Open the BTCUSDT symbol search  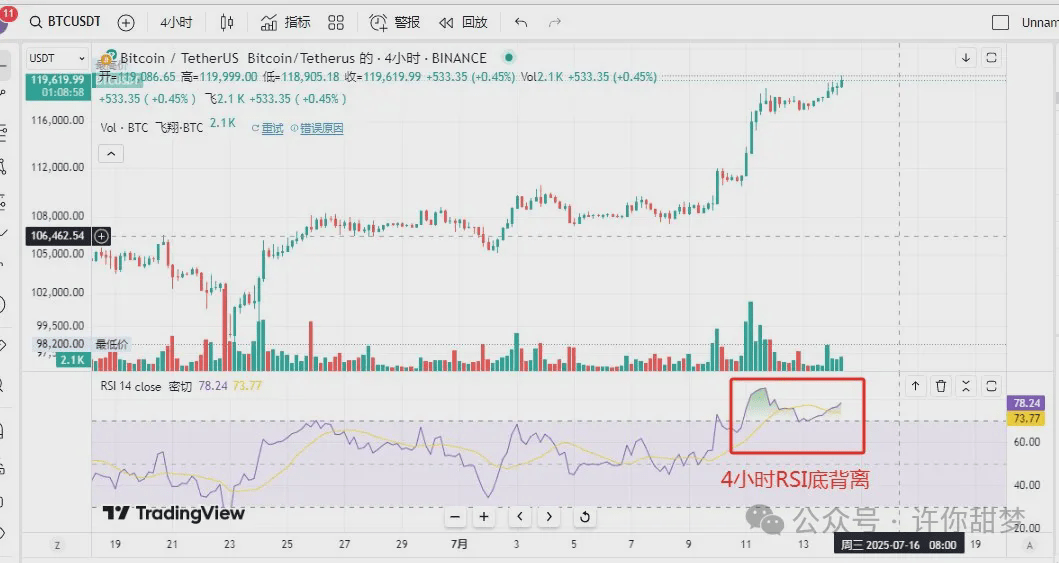[65, 22]
